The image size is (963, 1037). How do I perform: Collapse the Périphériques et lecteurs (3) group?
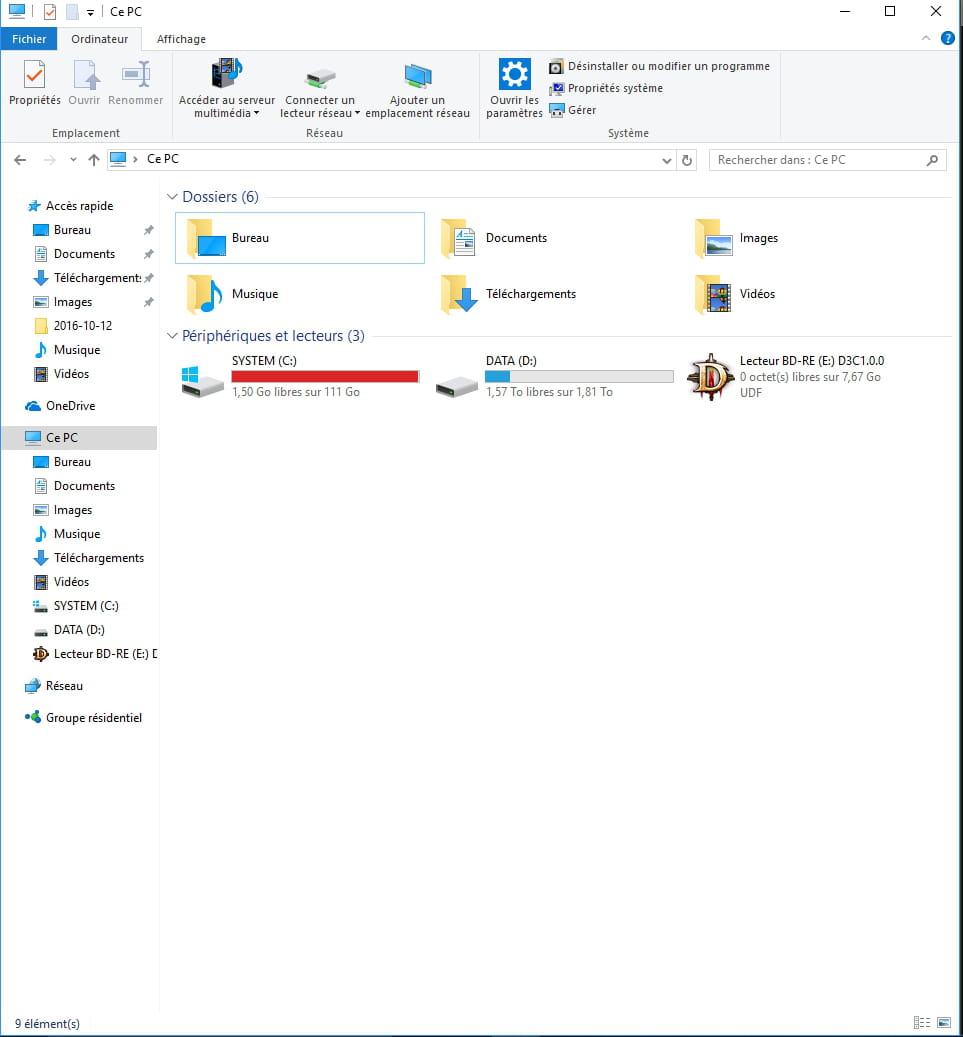[172, 335]
